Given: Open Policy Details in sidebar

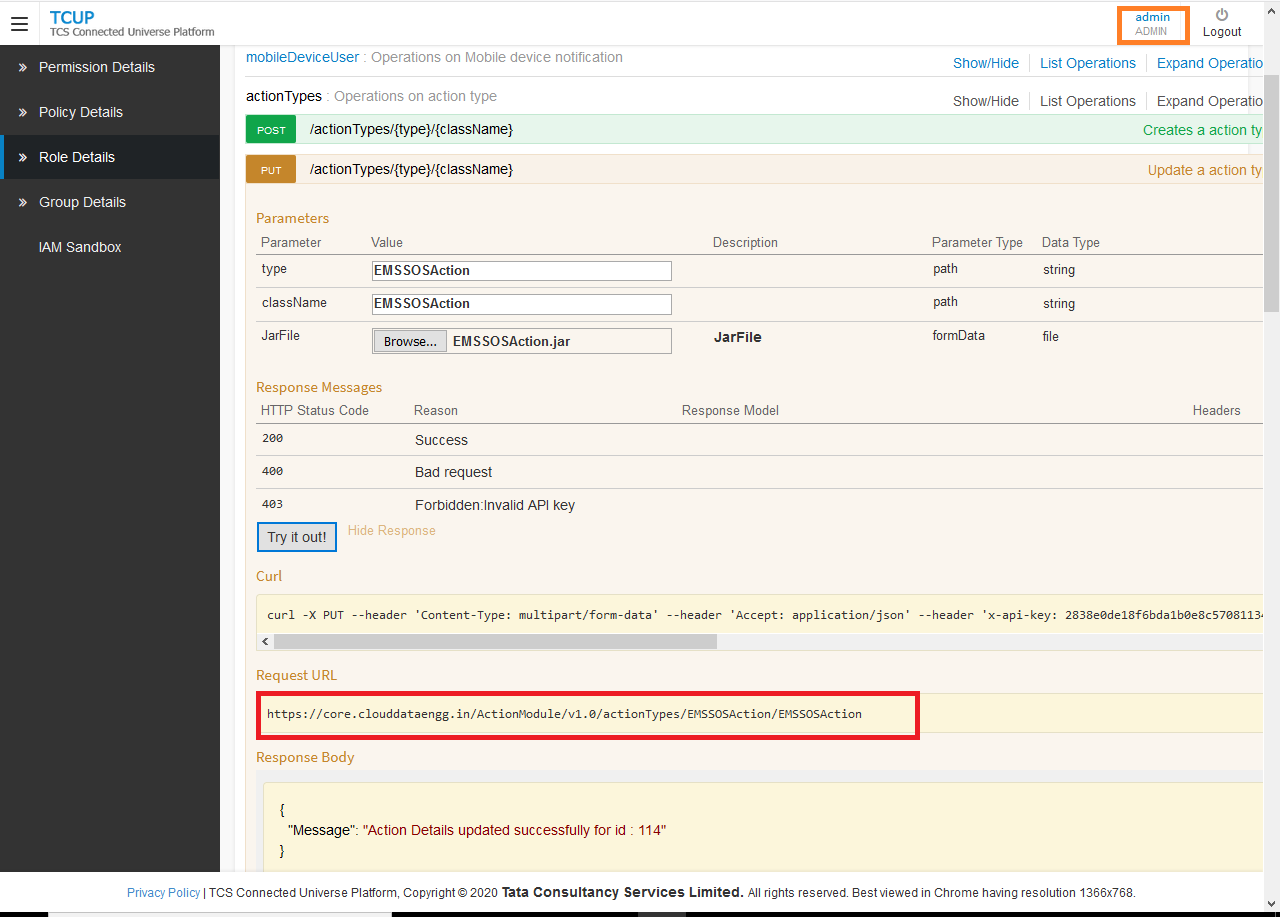Looking at the screenshot, I should [x=81, y=112].
